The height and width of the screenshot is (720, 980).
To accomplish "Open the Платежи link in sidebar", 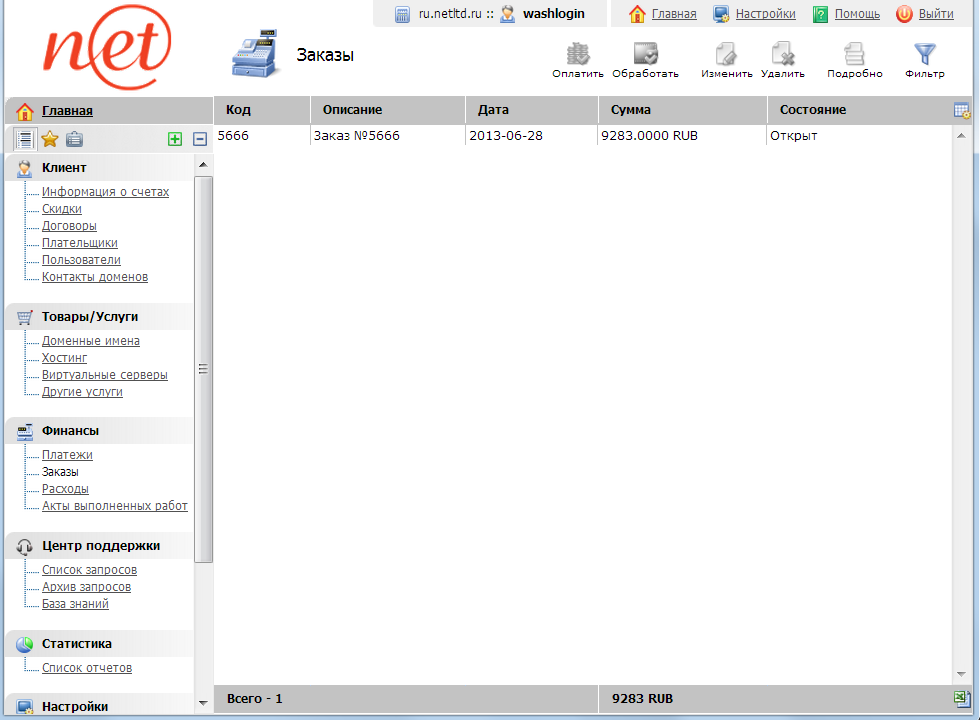I will point(67,455).
